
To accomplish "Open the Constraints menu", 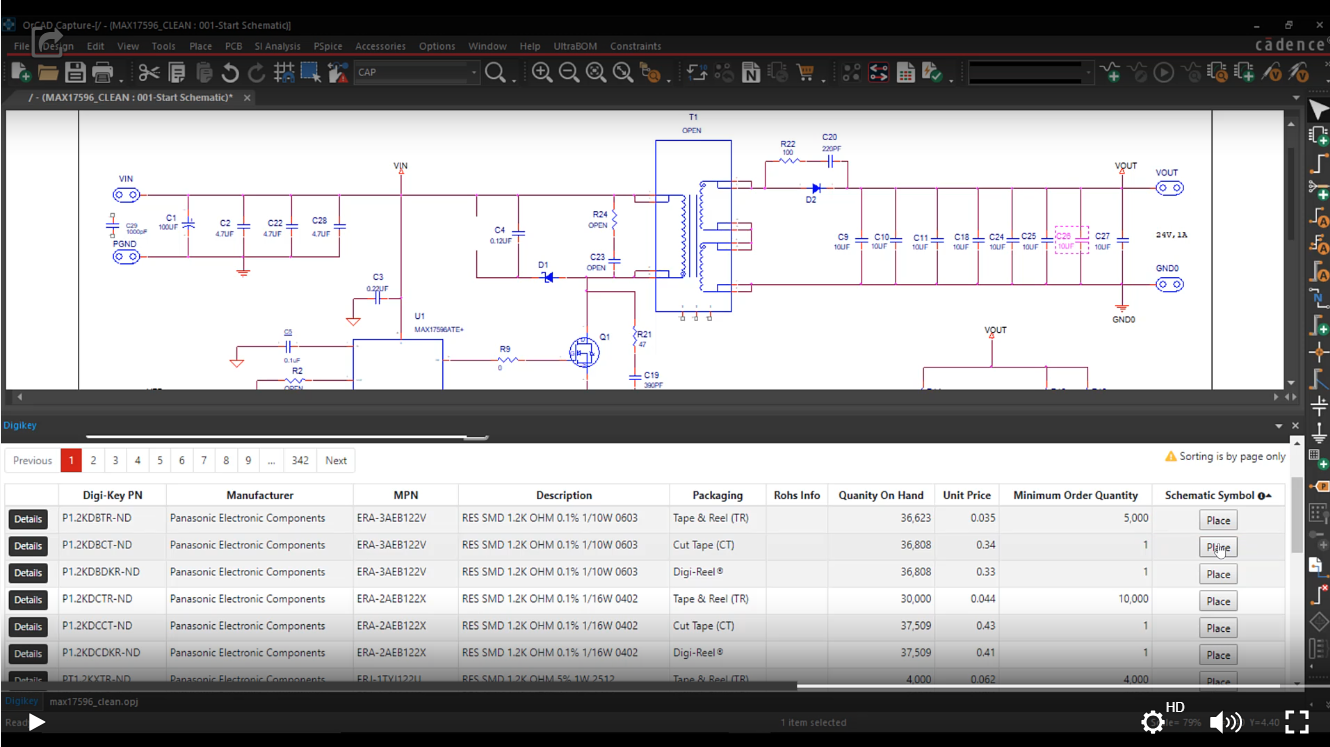I will (635, 46).
